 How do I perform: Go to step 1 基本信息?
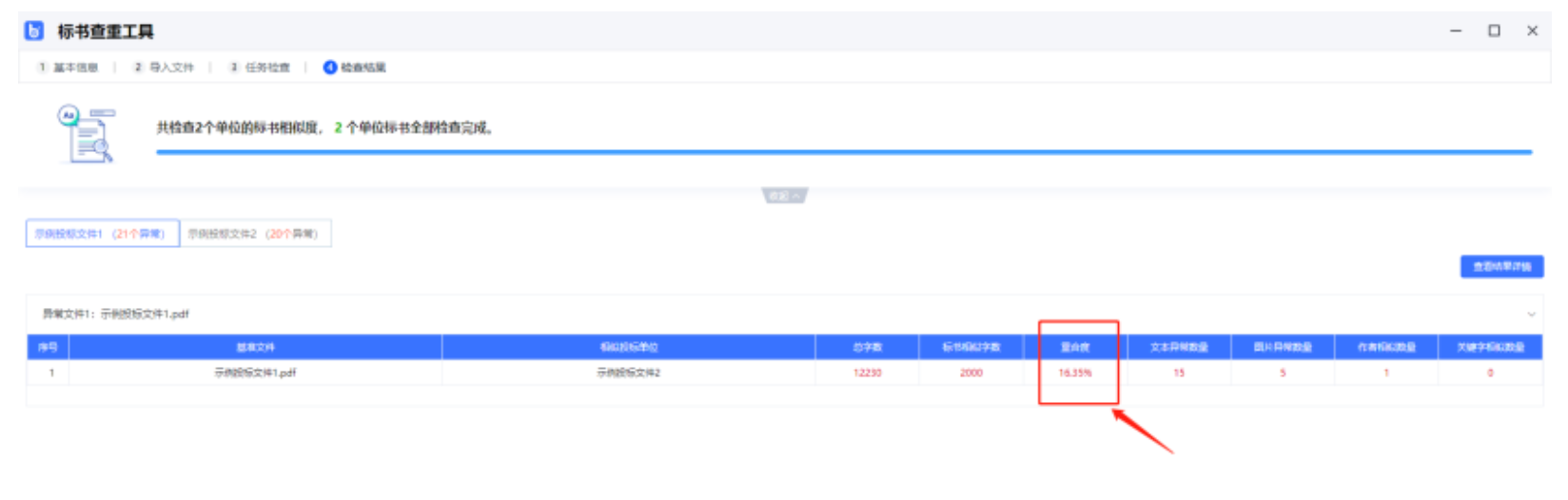click(69, 67)
